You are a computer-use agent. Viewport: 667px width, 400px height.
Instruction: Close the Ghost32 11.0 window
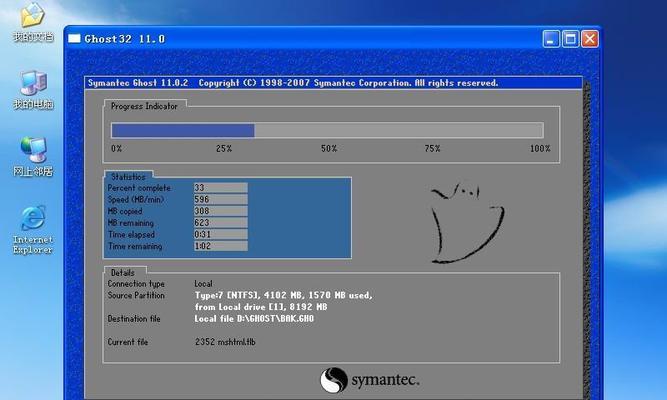[590, 39]
